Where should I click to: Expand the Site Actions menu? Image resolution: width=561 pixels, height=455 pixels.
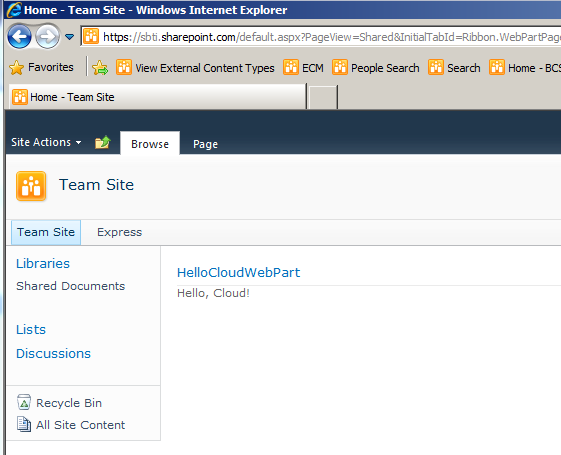46,142
